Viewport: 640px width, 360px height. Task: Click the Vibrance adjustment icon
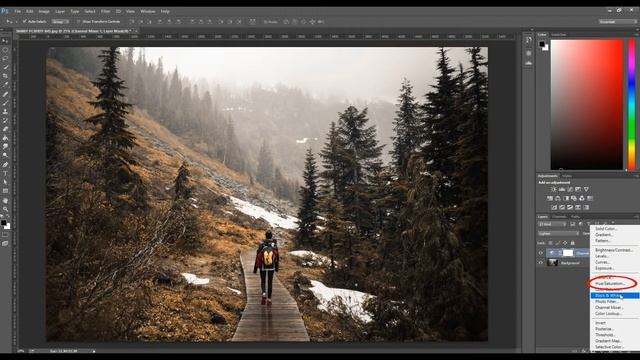click(x=586, y=189)
